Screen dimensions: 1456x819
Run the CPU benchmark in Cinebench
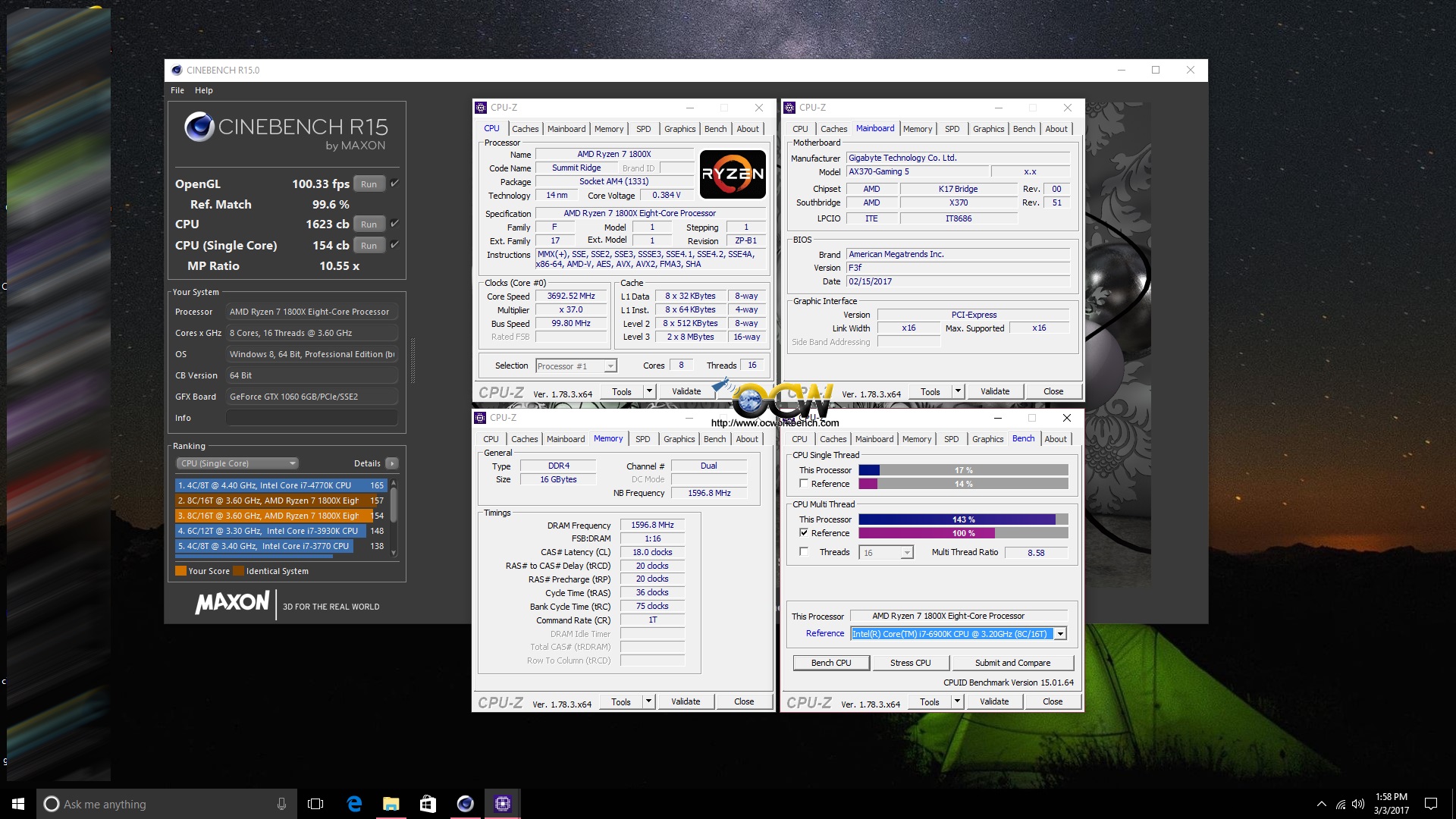[x=369, y=224]
